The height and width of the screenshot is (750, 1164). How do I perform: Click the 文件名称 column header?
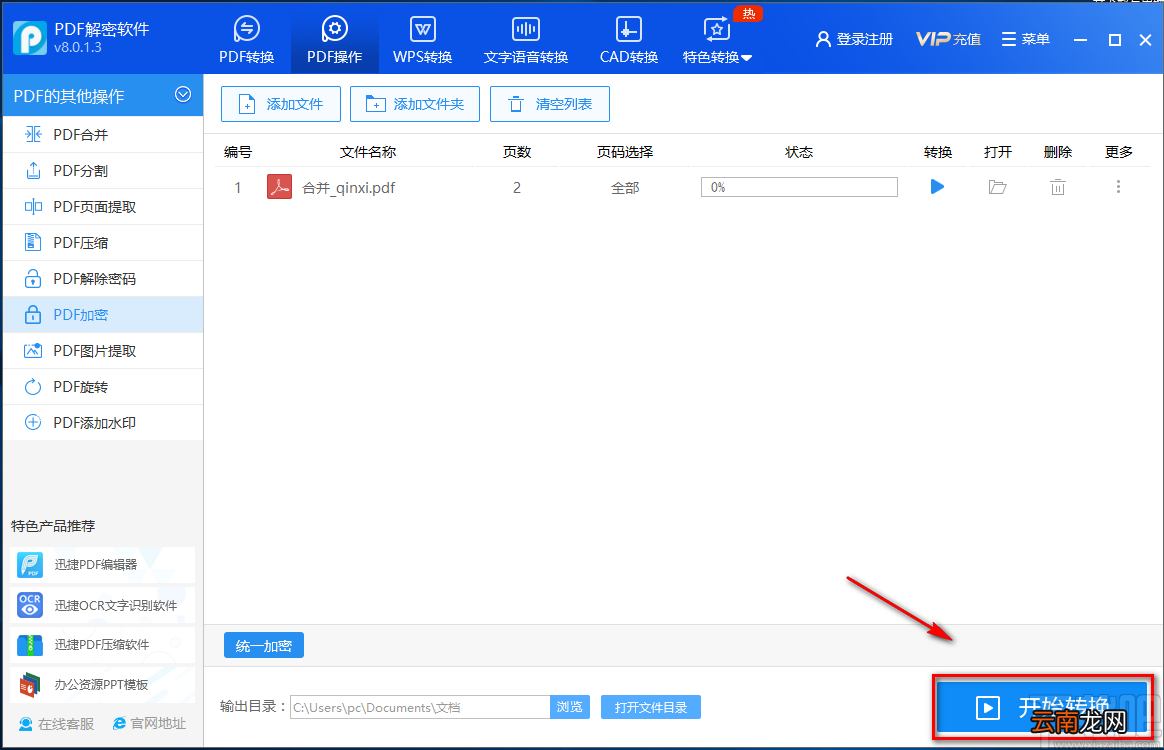(x=367, y=152)
